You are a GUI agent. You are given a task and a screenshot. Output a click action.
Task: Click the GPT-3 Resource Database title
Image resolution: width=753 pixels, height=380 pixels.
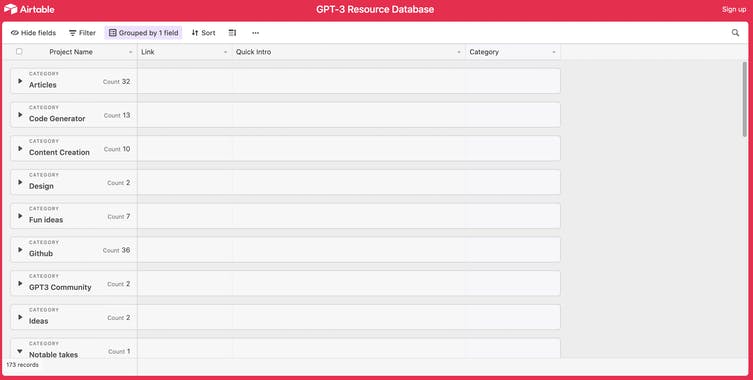375,9
